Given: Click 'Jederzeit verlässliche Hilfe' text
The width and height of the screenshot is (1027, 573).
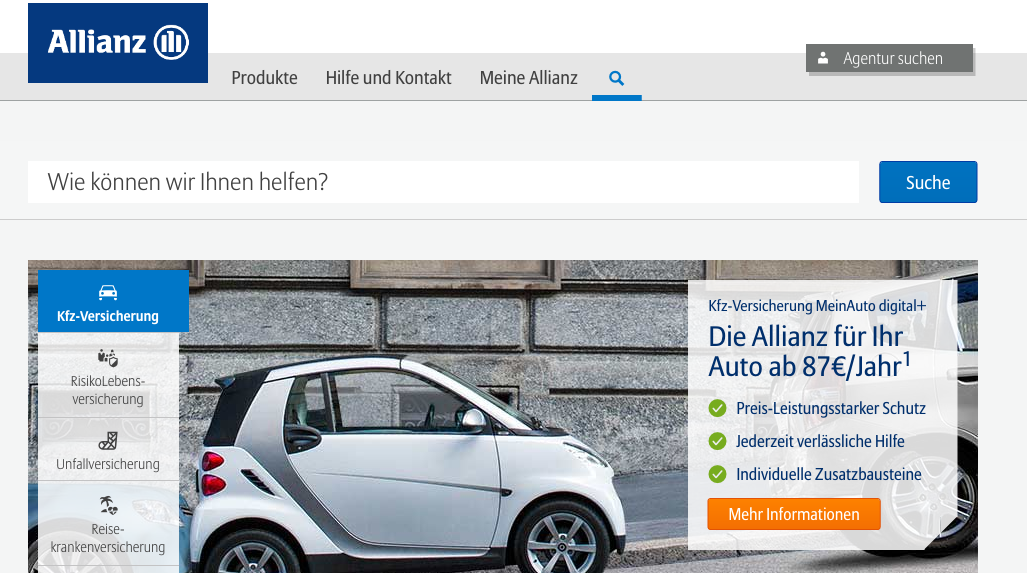Looking at the screenshot, I should pos(820,441).
